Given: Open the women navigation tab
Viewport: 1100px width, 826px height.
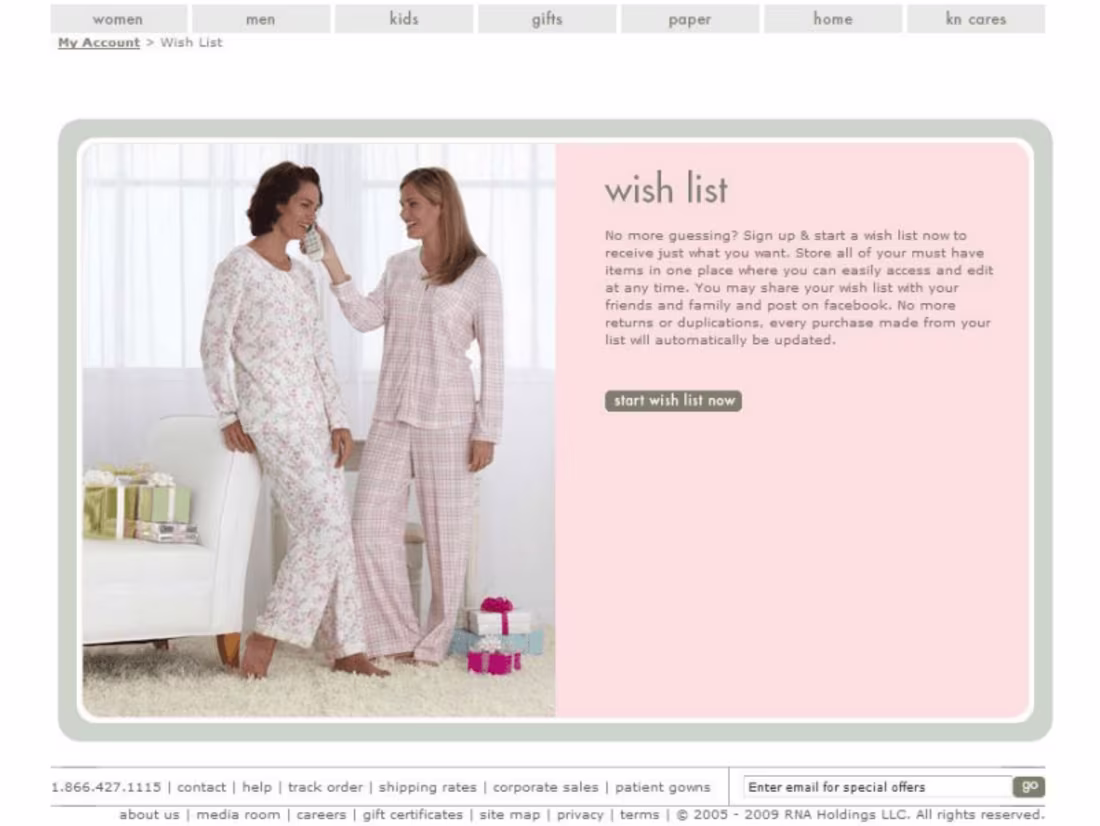Looking at the screenshot, I should click(x=119, y=19).
